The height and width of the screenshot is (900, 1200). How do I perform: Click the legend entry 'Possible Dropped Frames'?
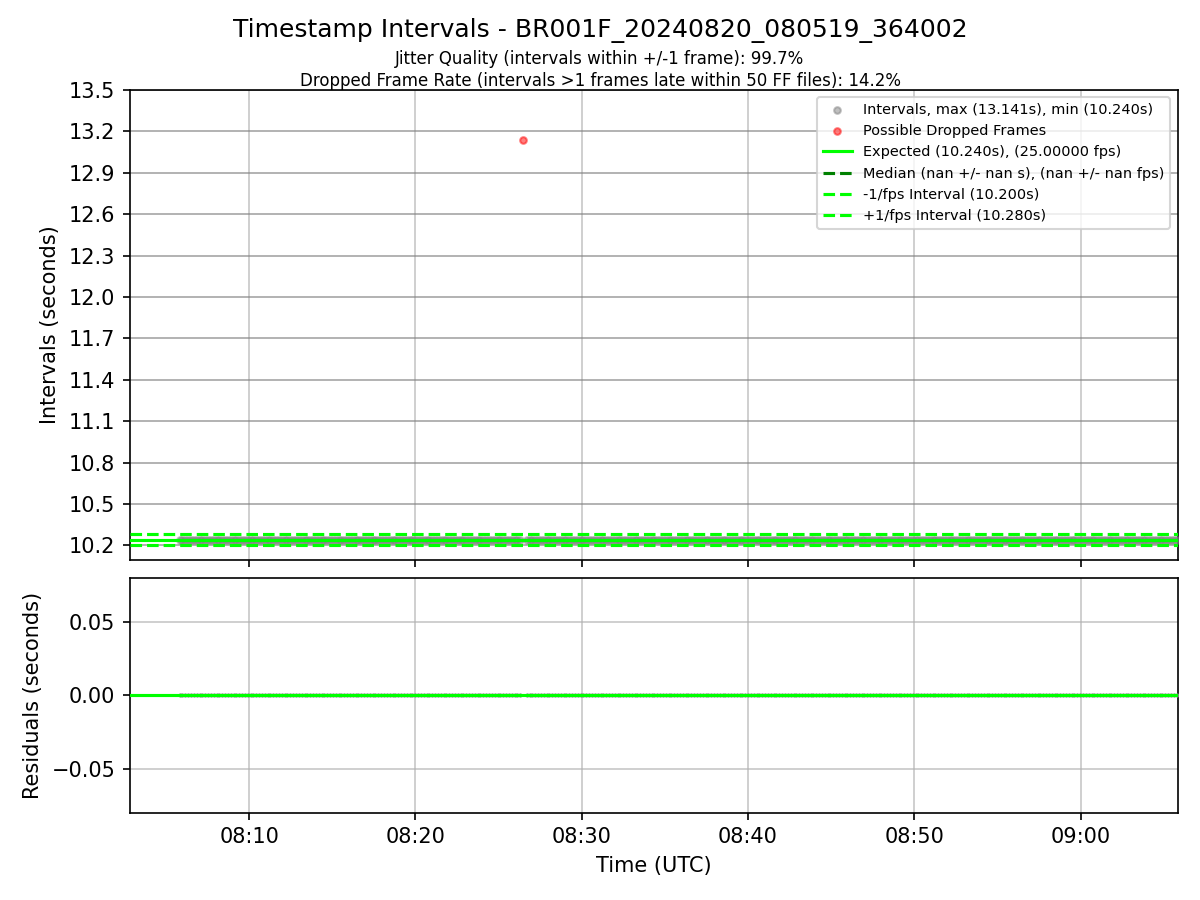pyautogui.click(x=954, y=130)
